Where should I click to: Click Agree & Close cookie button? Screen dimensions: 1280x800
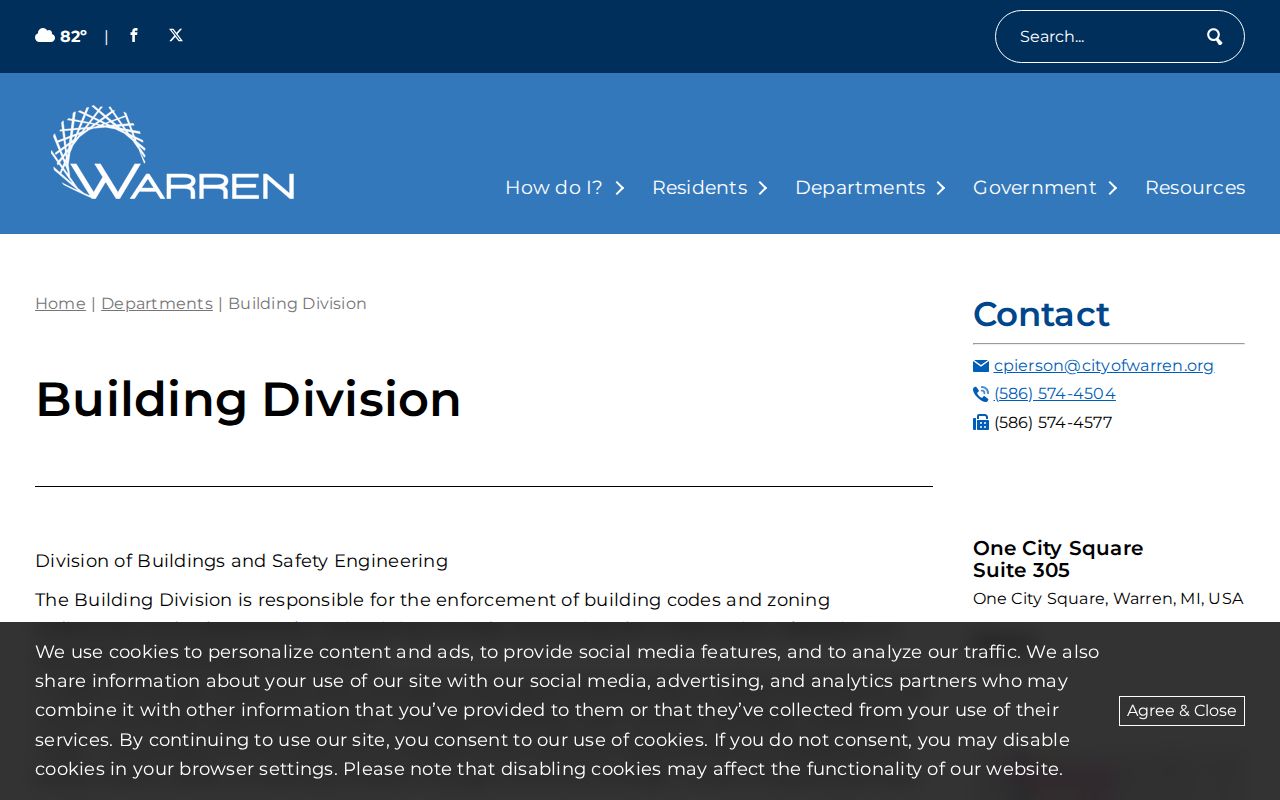click(x=1182, y=711)
